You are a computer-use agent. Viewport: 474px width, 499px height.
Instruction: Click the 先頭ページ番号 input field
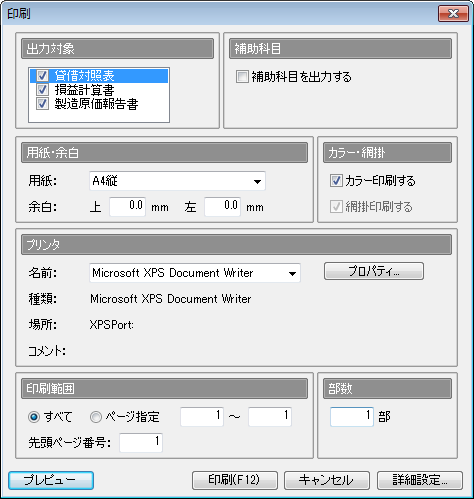[141, 443]
